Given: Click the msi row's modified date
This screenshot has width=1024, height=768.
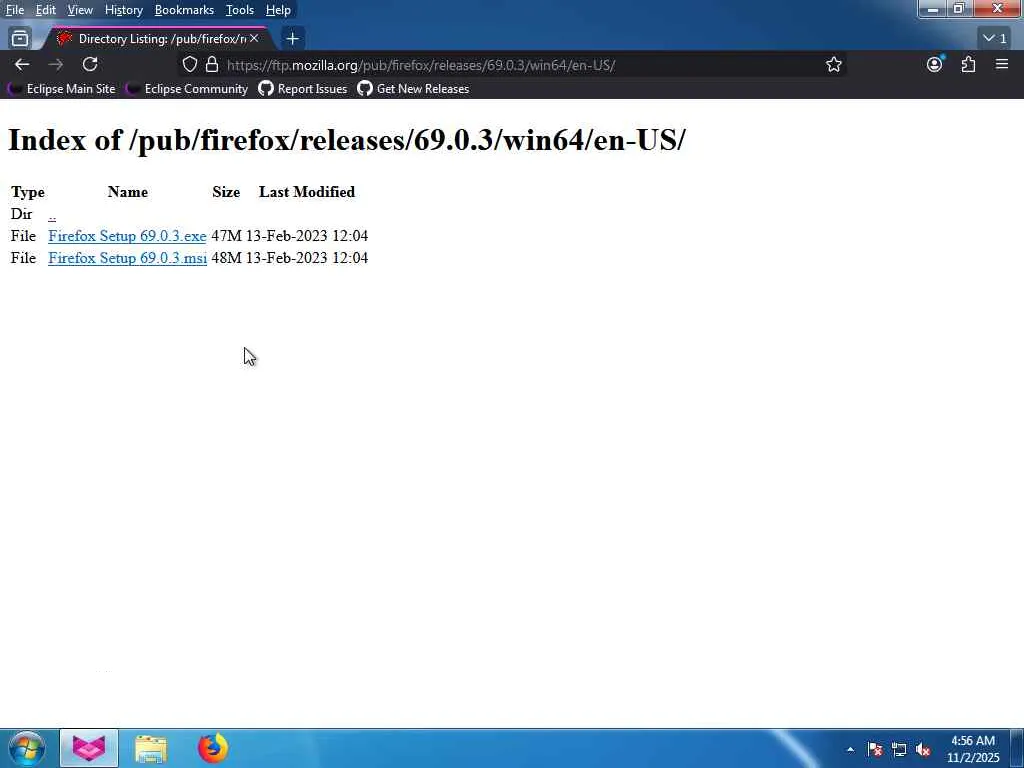Looking at the screenshot, I should coord(307,258).
